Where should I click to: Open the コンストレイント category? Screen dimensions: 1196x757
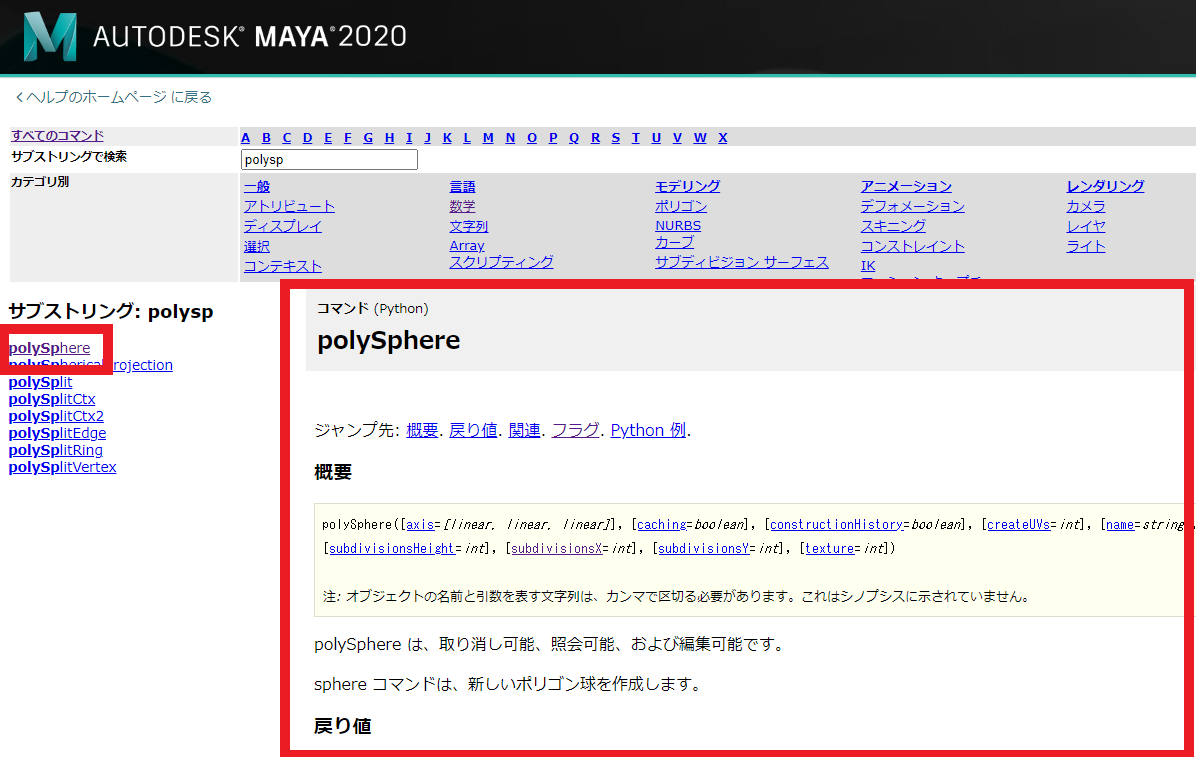coord(912,246)
